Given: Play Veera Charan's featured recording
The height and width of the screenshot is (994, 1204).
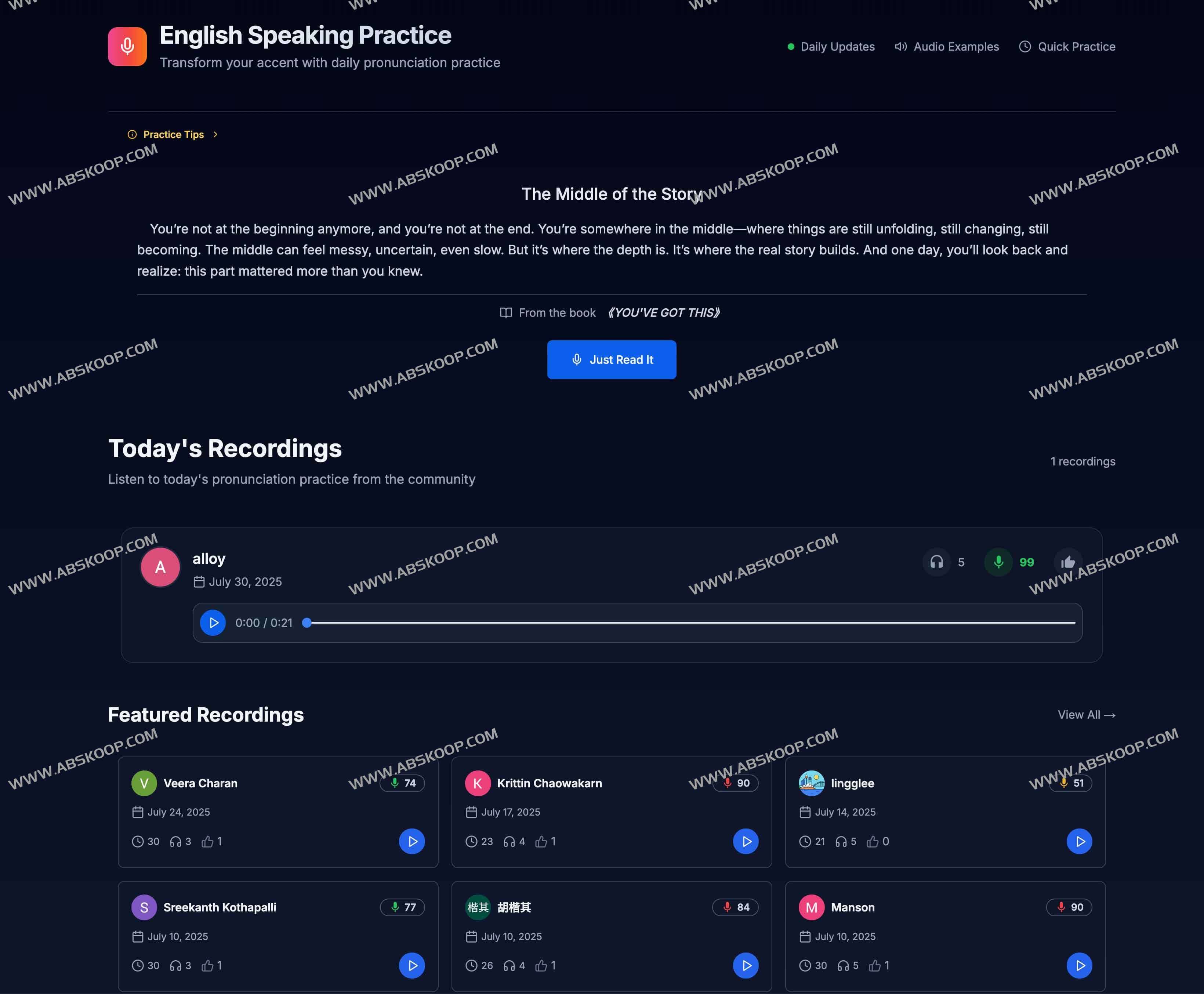Looking at the screenshot, I should tap(411, 841).
